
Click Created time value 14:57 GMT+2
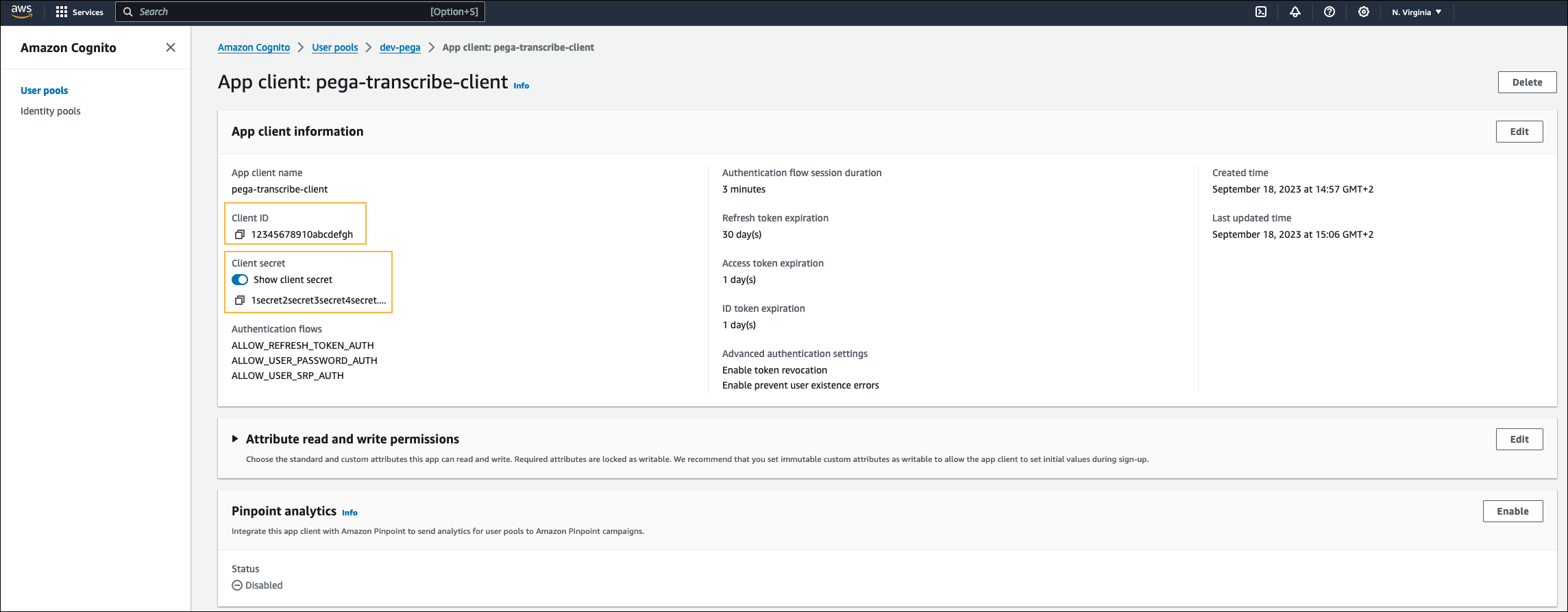point(1293,189)
